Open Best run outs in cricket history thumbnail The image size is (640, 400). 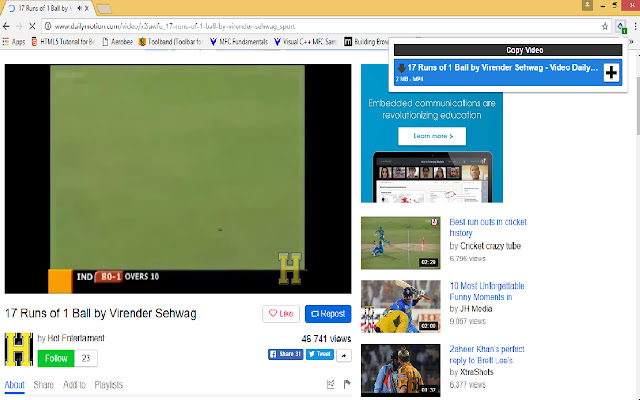pos(400,243)
